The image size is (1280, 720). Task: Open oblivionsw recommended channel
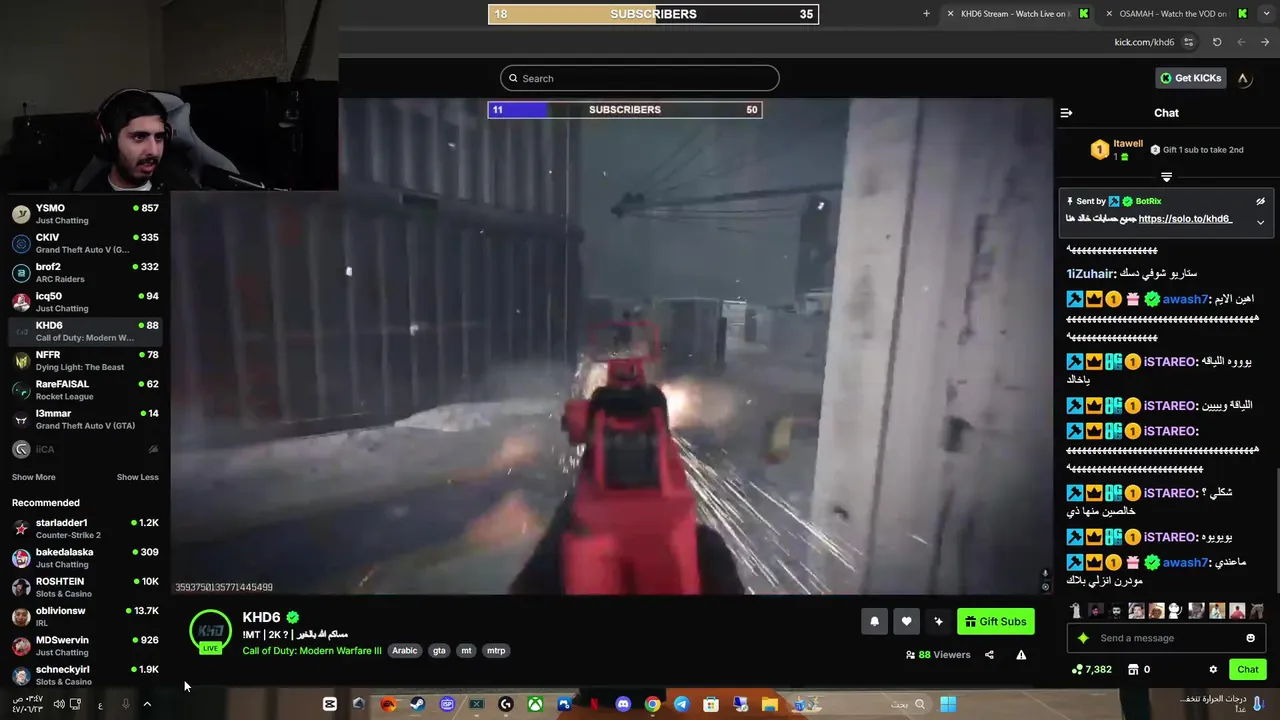85,616
